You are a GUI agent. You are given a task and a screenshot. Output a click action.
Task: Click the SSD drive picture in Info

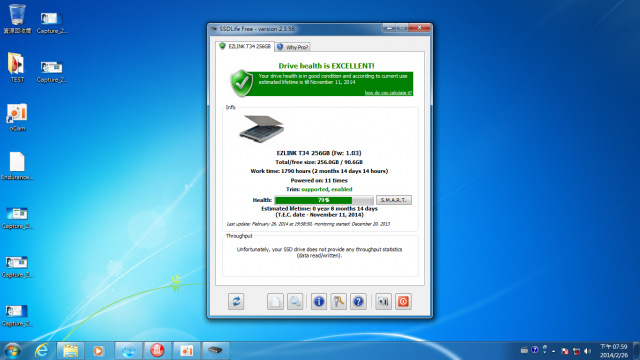[x=262, y=129]
